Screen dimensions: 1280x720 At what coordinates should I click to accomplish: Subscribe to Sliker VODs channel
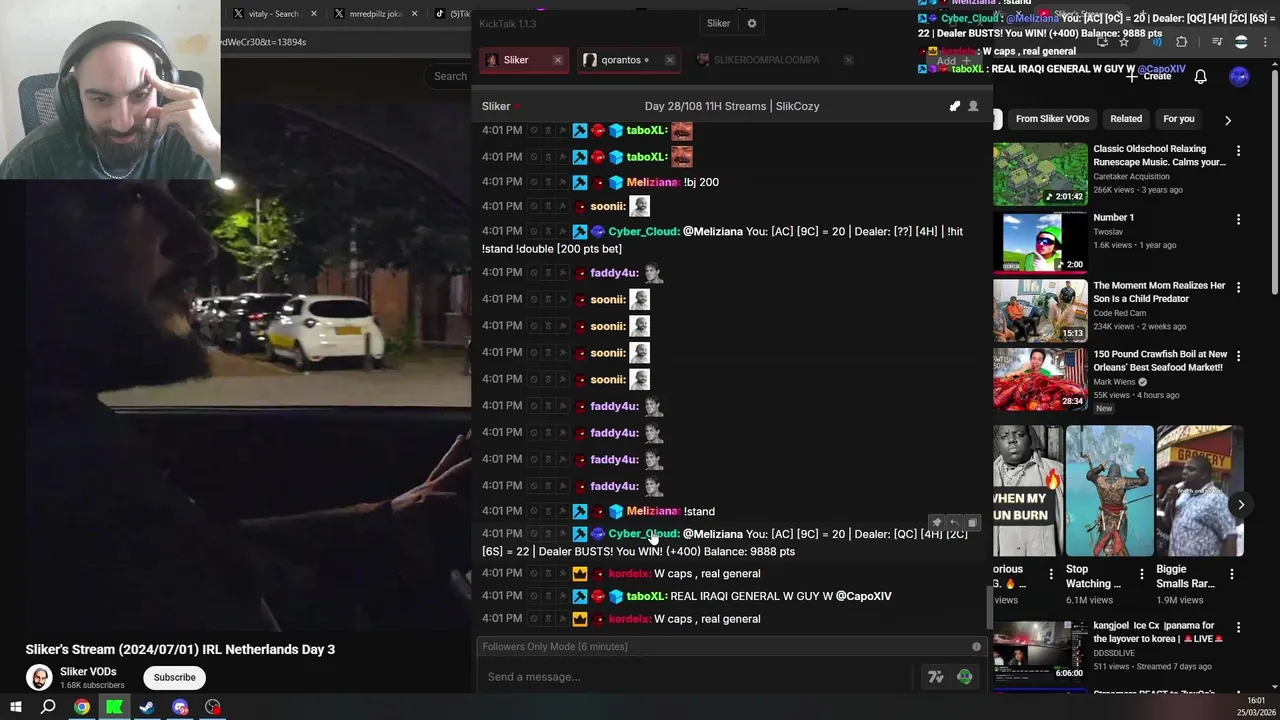(x=174, y=678)
